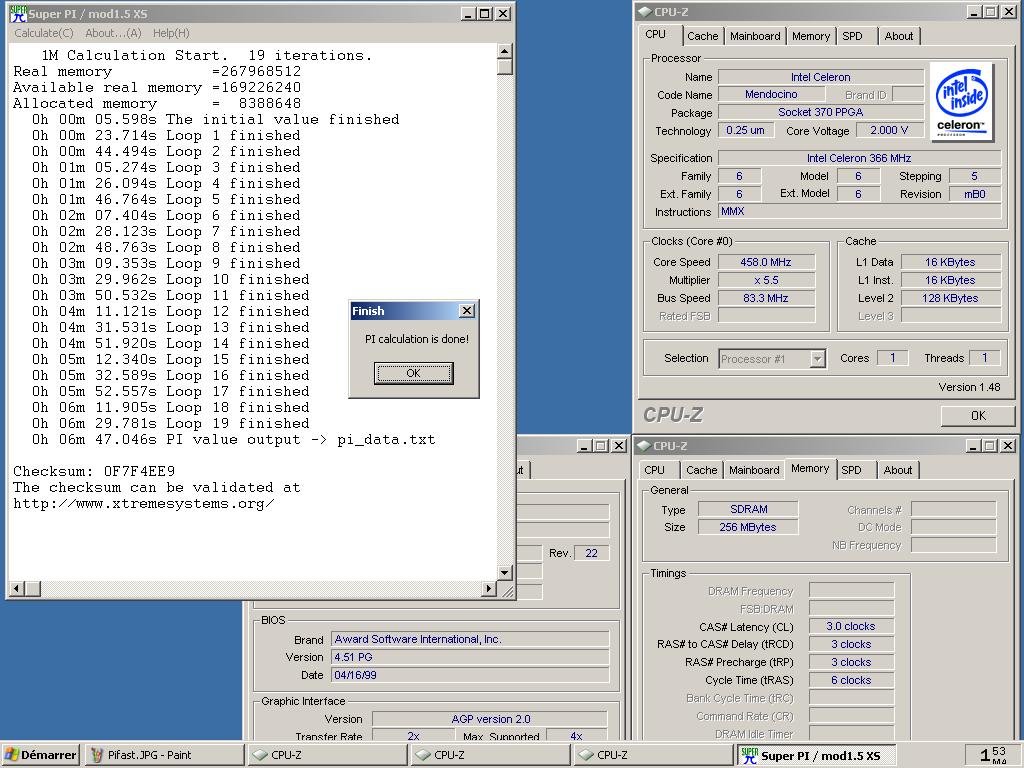Select Cache tab in Memory CPU-Z window
The image size is (1024, 768).
coord(702,470)
